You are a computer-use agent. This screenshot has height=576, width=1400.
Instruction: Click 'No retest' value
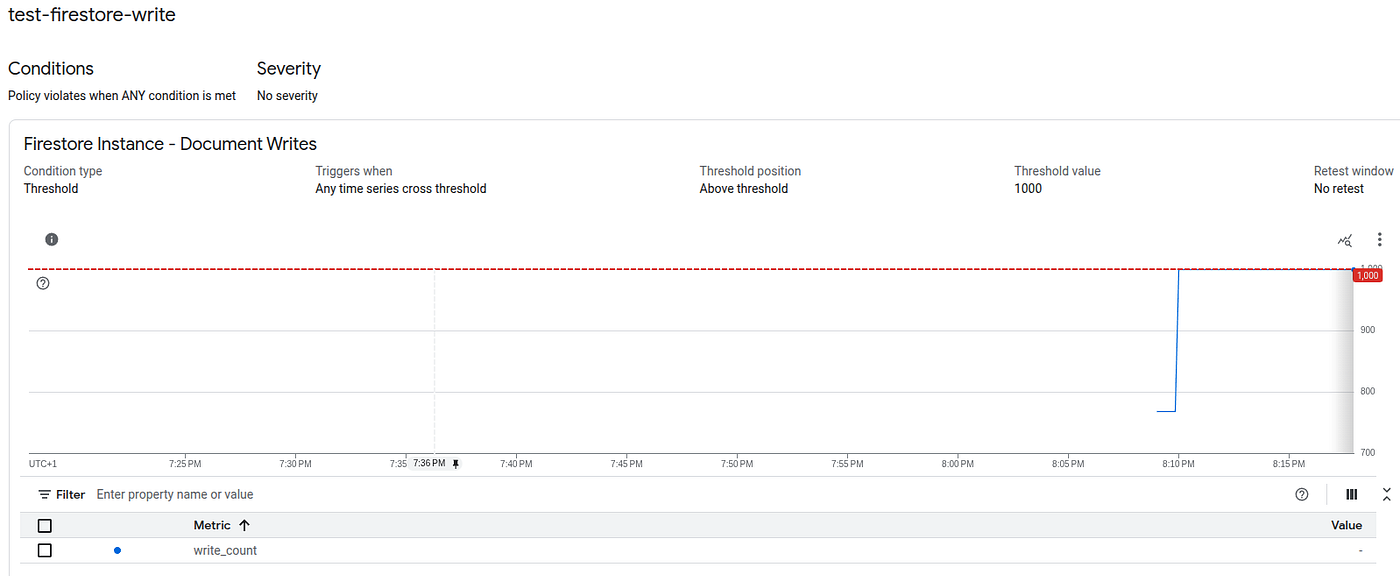tap(1339, 189)
